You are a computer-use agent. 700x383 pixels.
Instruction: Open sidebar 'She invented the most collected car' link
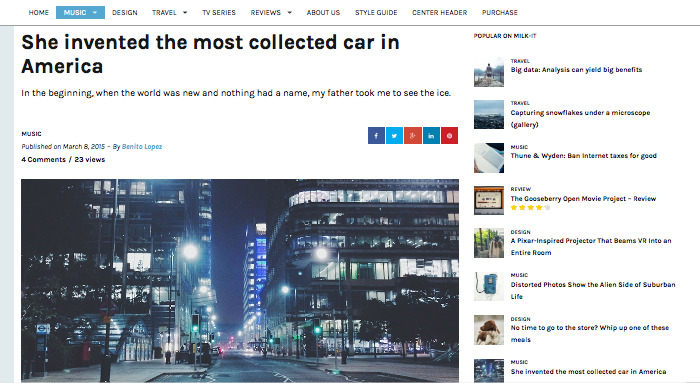pos(588,371)
